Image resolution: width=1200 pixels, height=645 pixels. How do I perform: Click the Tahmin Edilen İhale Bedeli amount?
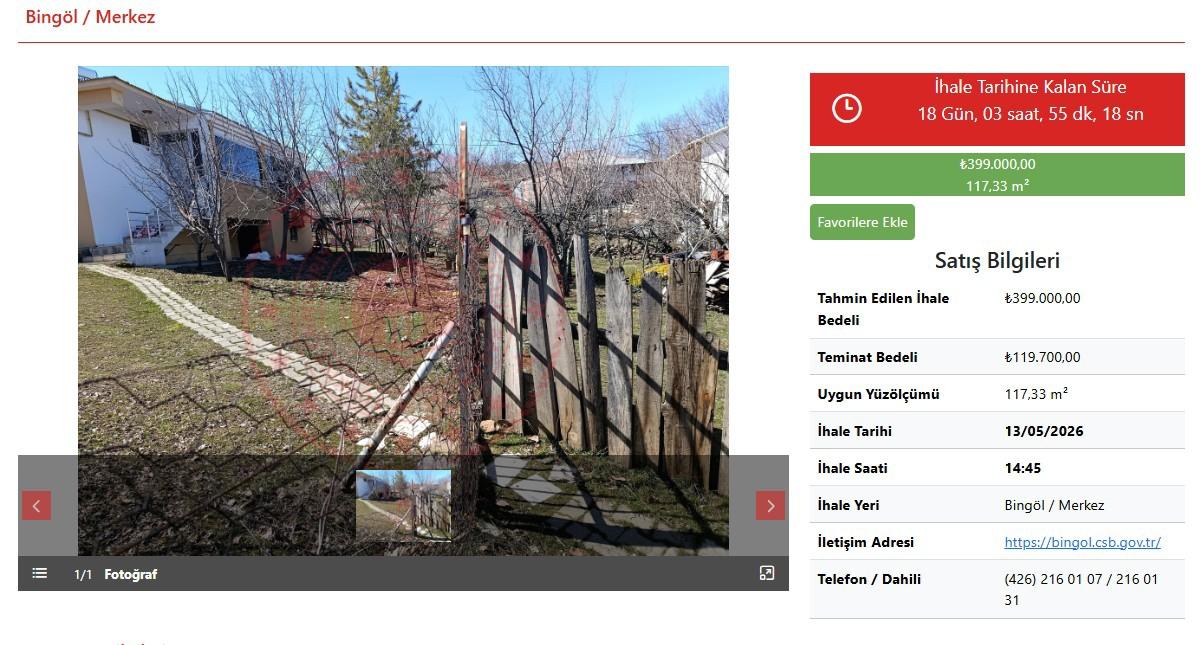point(1042,298)
